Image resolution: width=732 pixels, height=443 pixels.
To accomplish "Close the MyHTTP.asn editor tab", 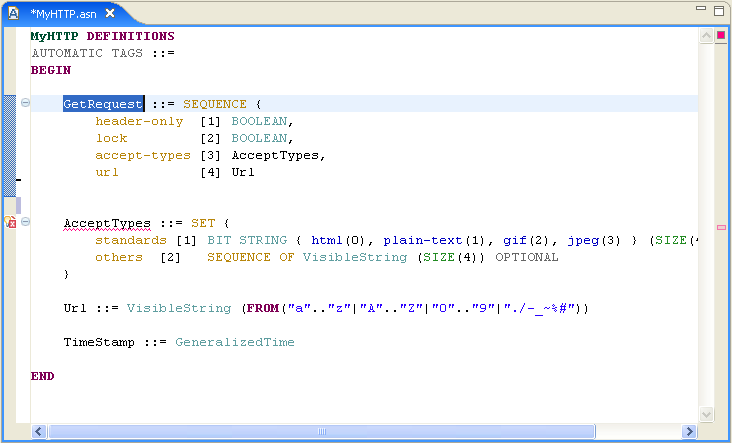I will pos(111,13).
